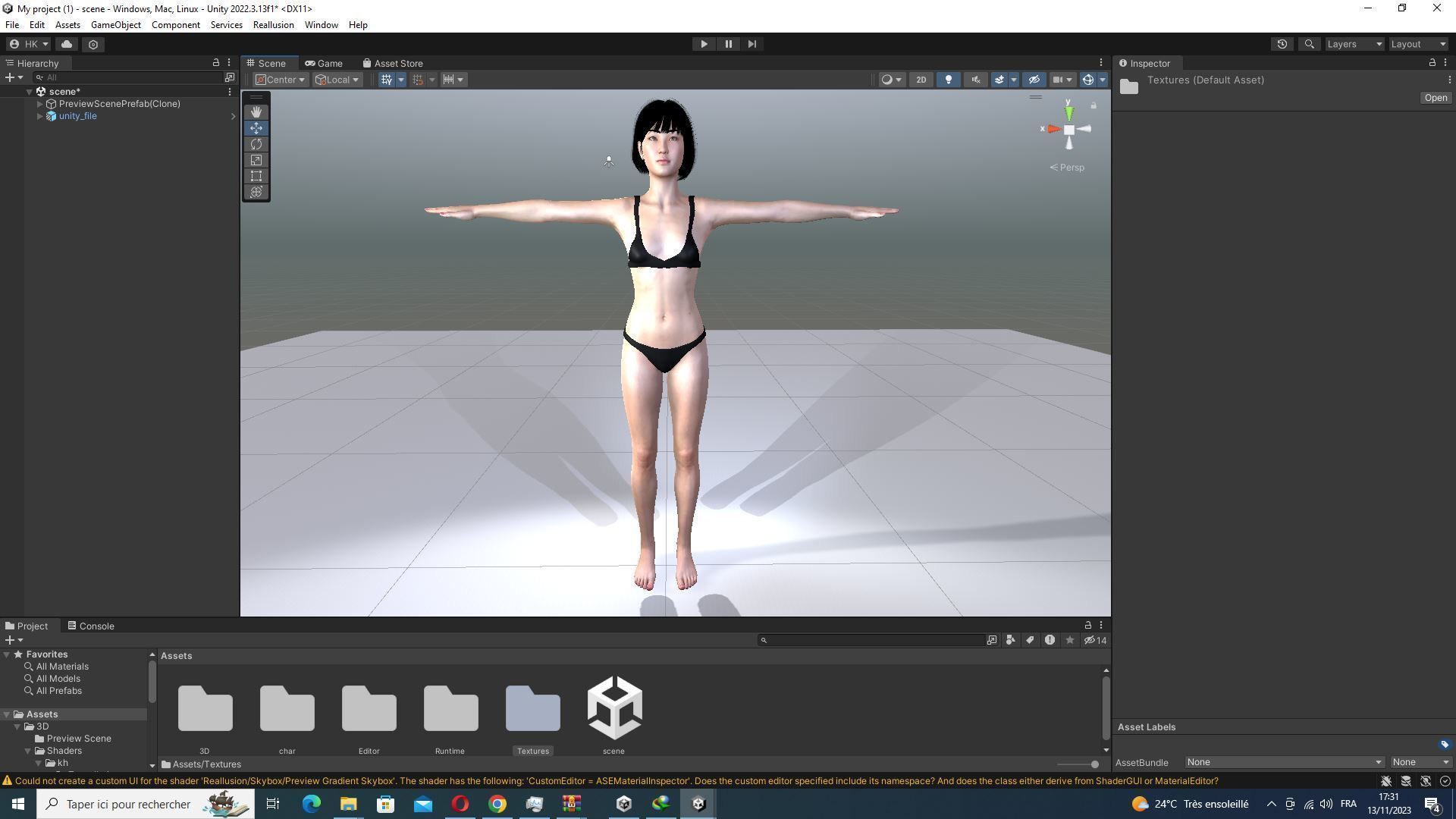
Task: Click the Step frame button
Action: 752,44
